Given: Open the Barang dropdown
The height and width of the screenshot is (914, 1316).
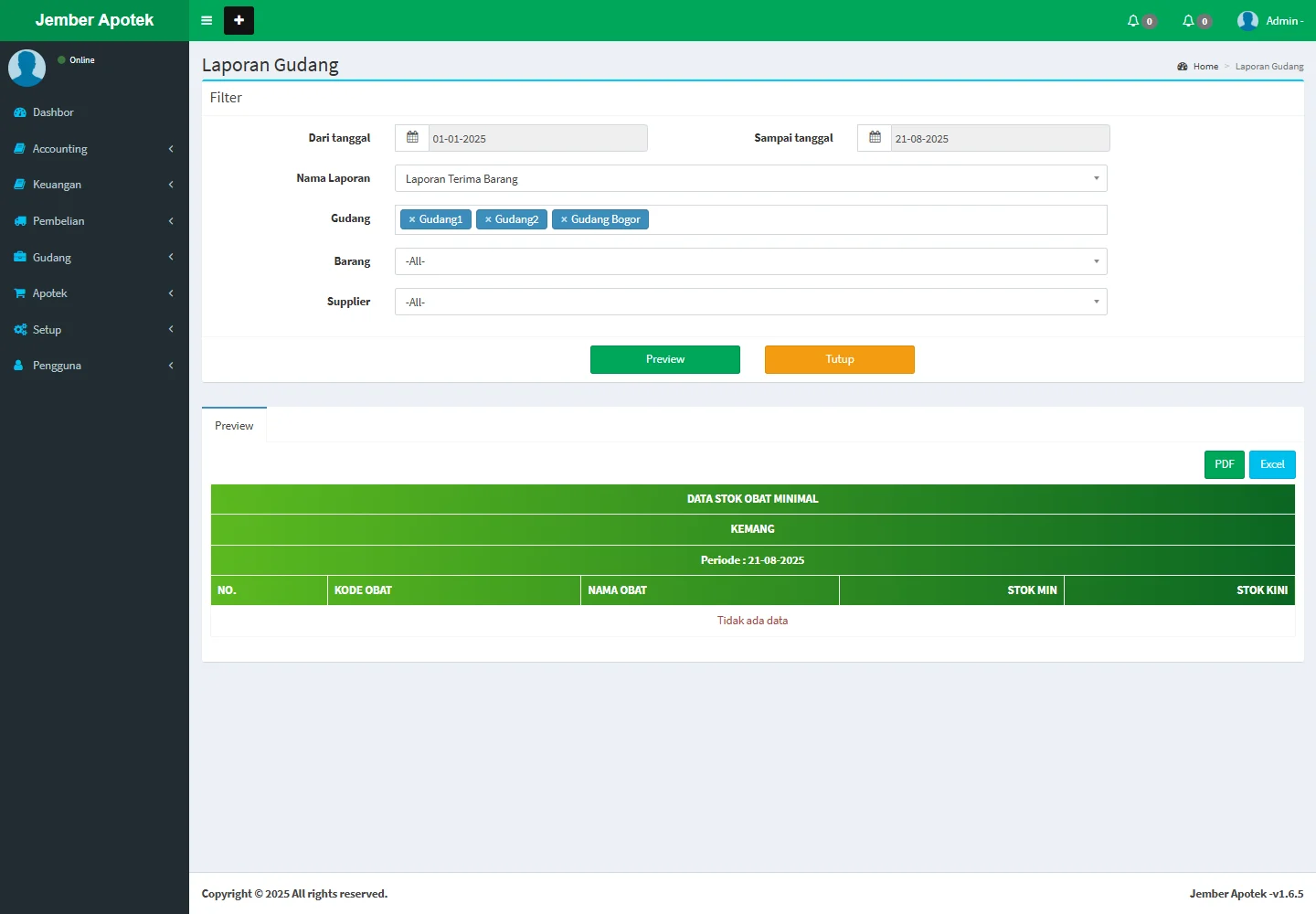Looking at the screenshot, I should click(x=750, y=261).
